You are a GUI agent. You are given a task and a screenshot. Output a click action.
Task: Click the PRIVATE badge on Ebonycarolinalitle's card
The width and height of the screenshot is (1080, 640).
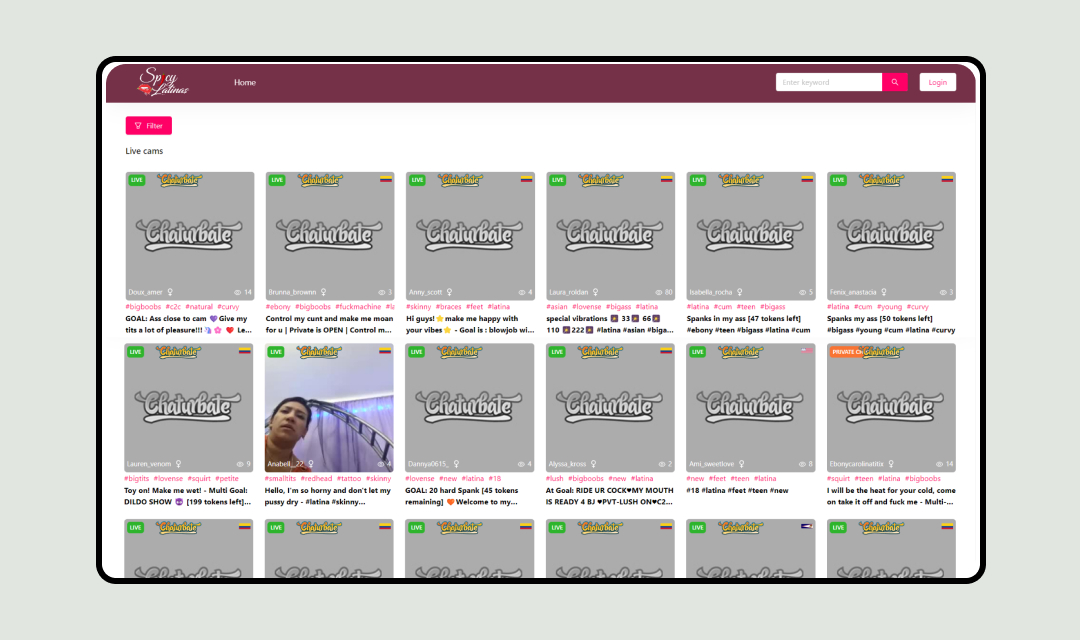[845, 352]
